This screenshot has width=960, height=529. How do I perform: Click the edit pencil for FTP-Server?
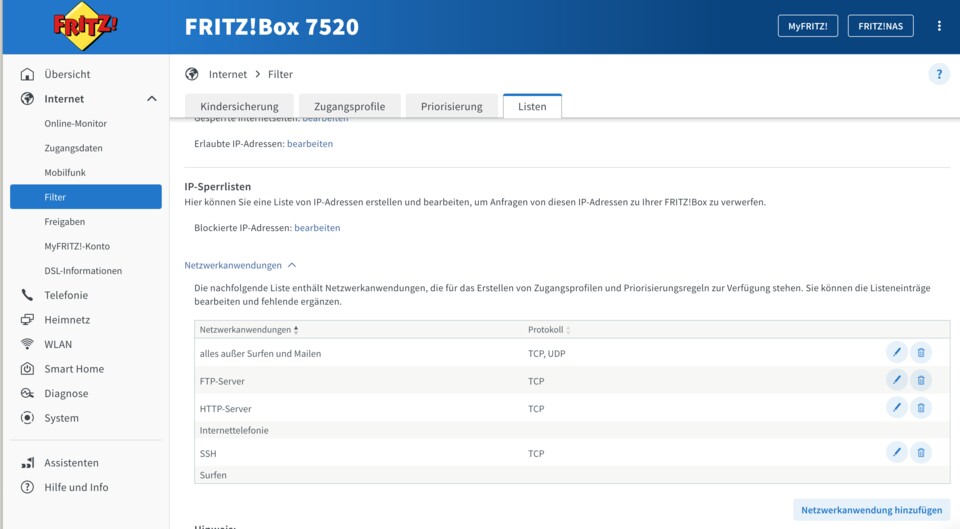point(896,380)
